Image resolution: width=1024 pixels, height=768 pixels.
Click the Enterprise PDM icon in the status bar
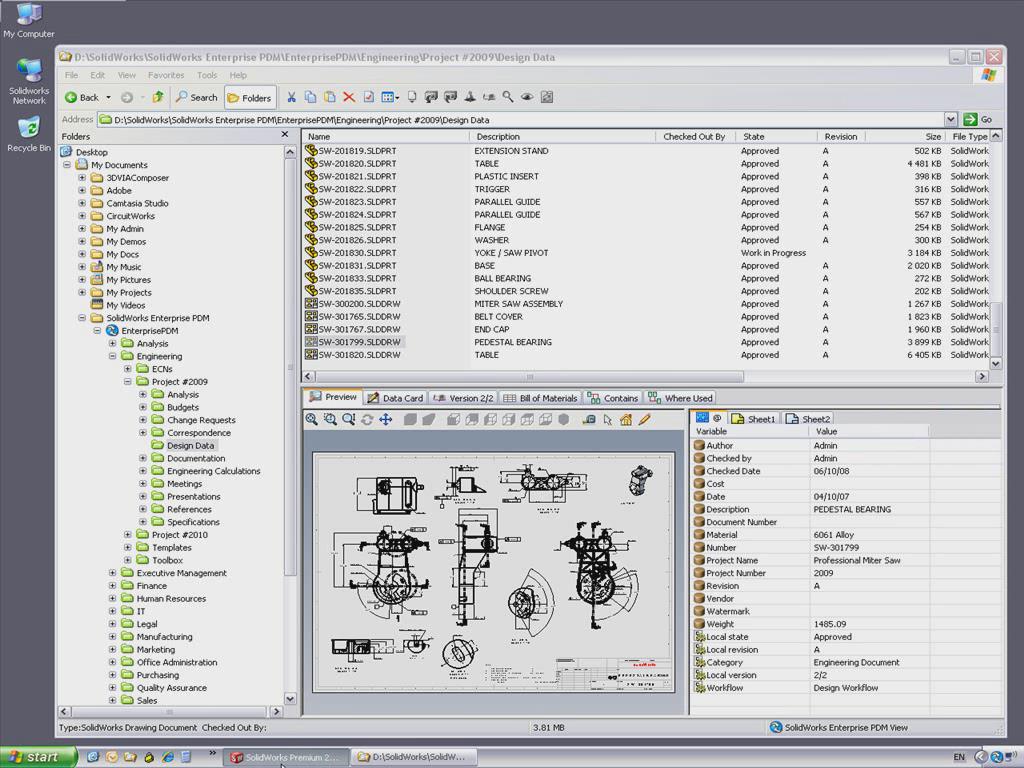[775, 727]
